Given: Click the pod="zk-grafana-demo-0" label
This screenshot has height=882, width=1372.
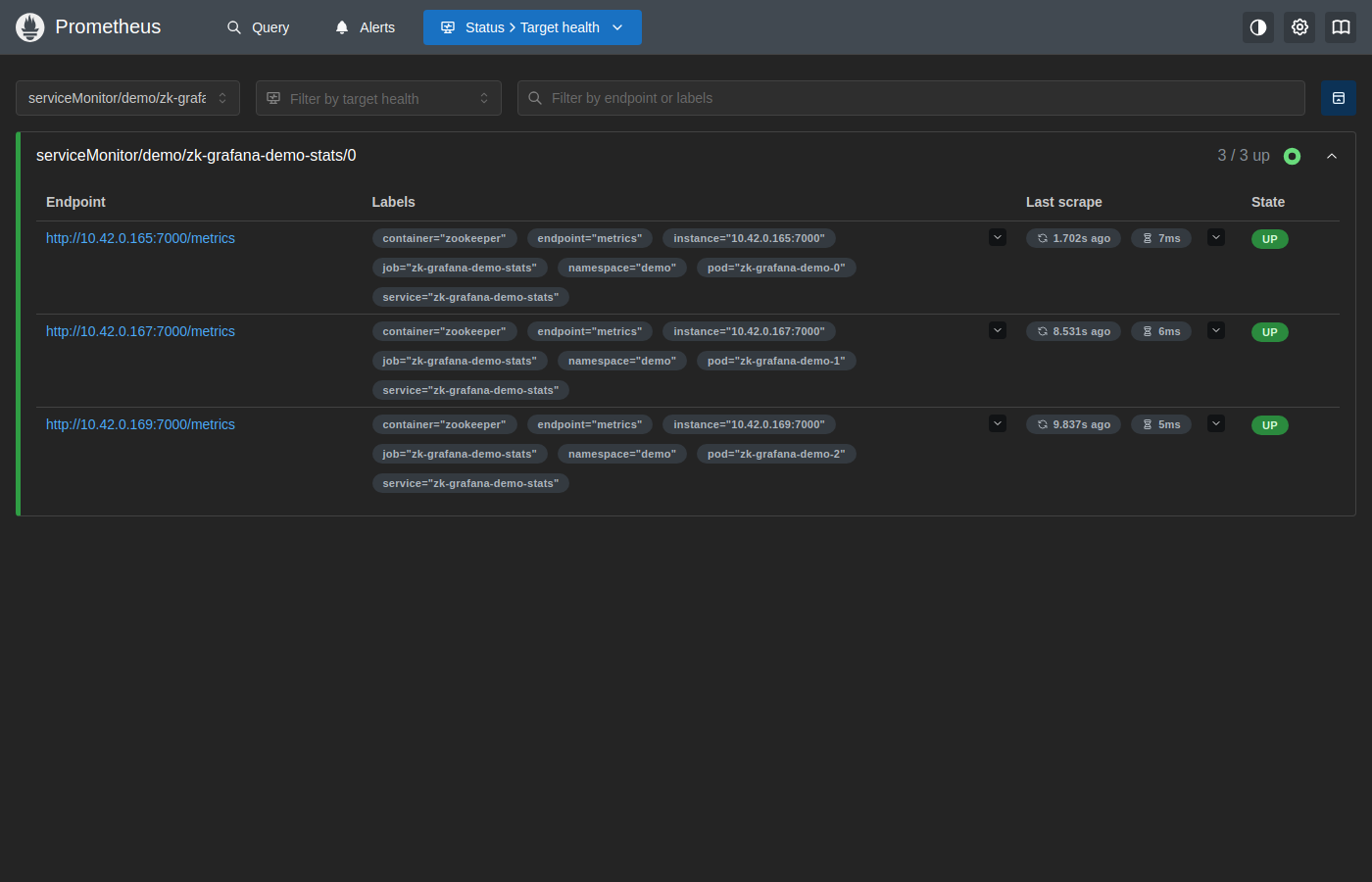Looking at the screenshot, I should [x=776, y=268].
